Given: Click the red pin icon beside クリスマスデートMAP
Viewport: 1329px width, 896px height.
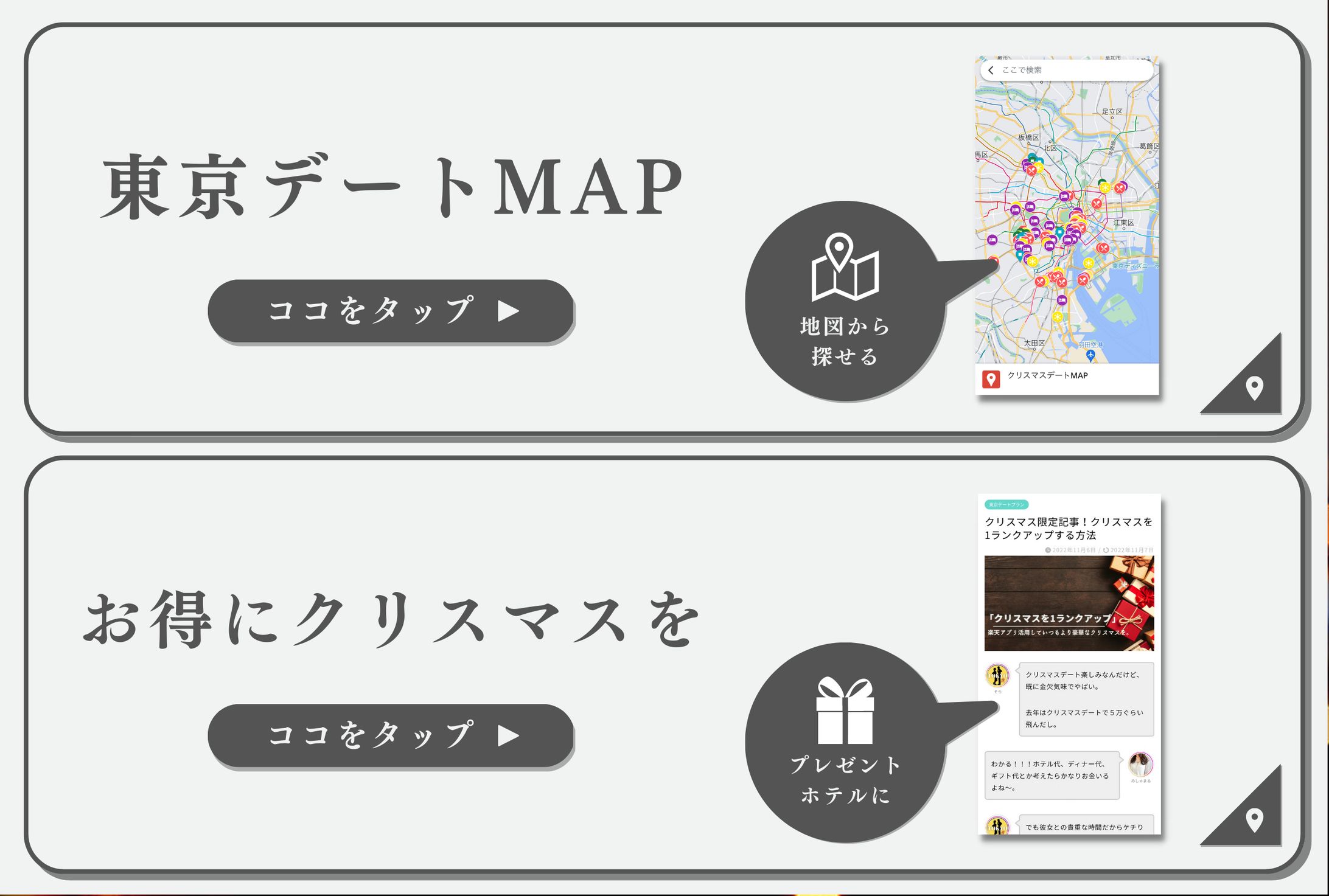Looking at the screenshot, I should [x=991, y=380].
